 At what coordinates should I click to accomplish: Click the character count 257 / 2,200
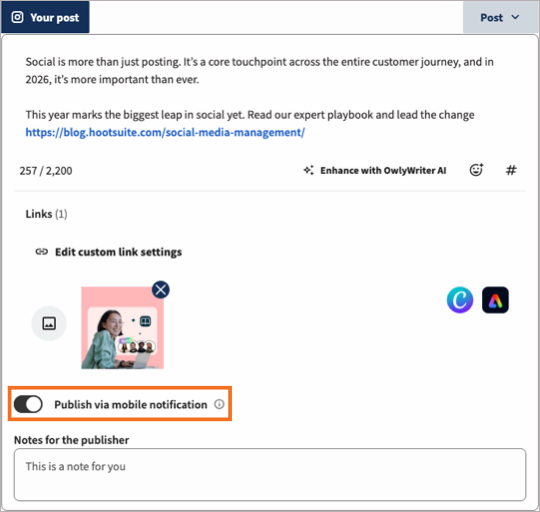tap(46, 171)
